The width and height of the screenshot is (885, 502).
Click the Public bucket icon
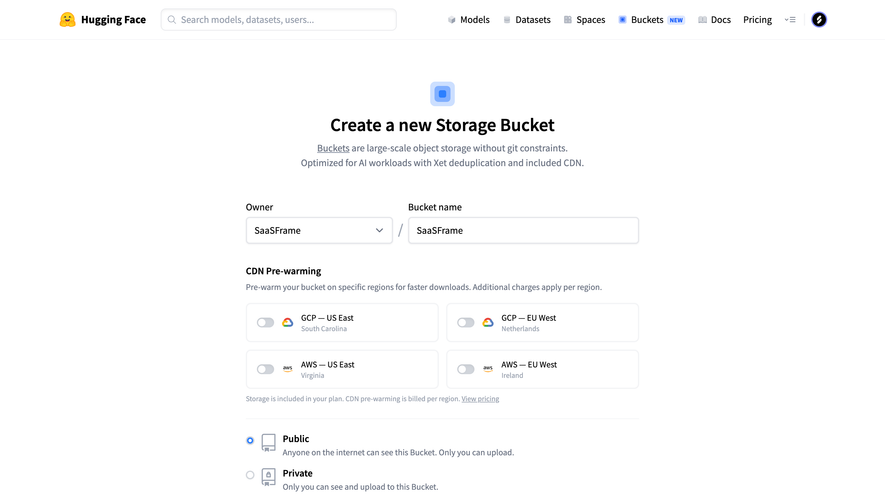[x=269, y=443]
